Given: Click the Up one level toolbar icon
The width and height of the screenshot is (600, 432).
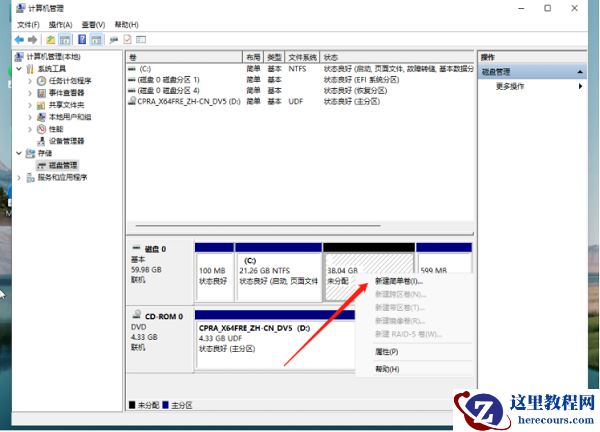Looking at the screenshot, I should [51, 39].
